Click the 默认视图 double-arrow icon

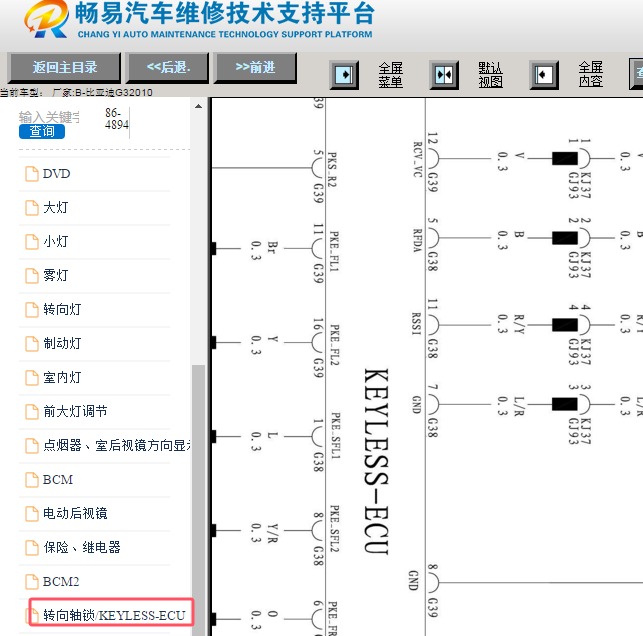444,75
